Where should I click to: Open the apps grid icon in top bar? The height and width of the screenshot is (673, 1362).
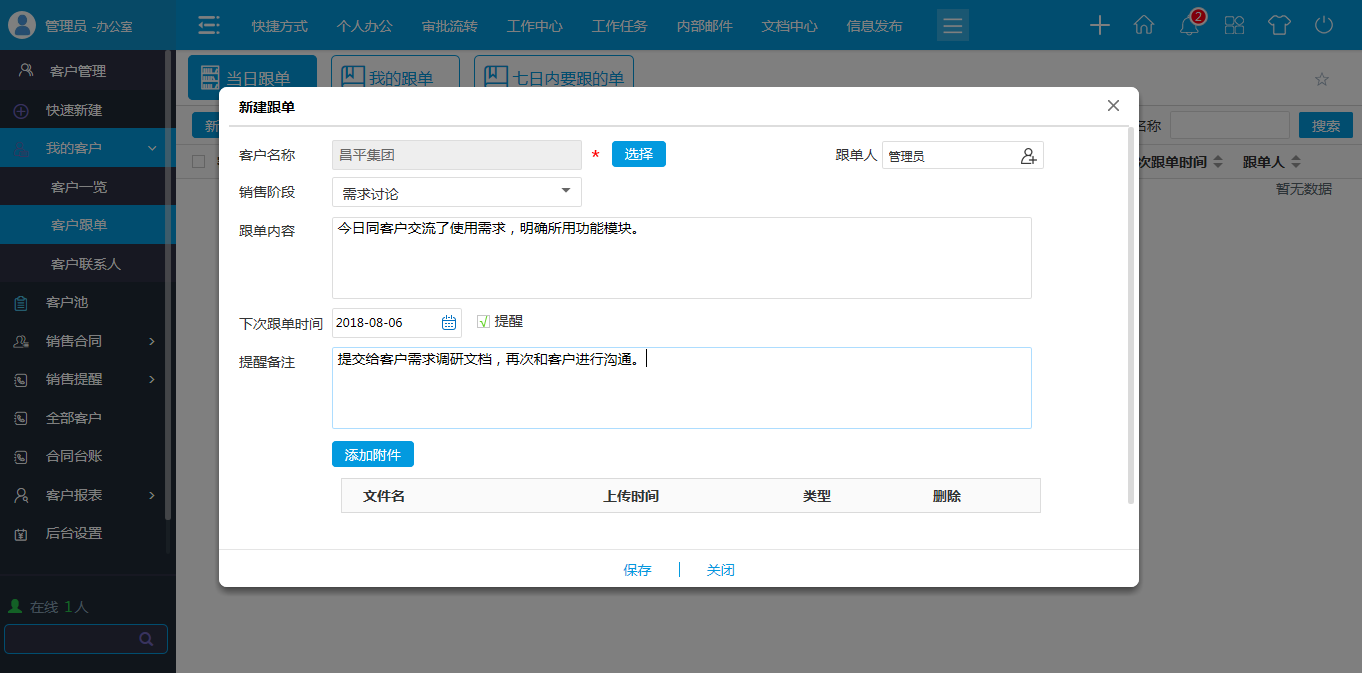pos(1234,25)
